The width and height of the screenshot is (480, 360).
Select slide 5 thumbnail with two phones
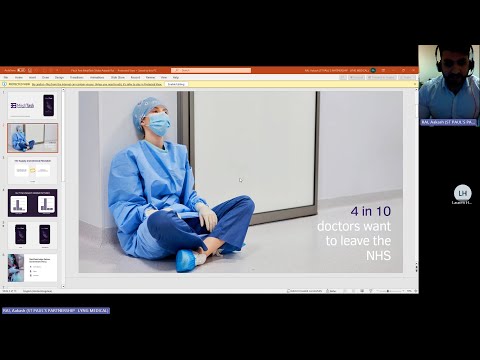(32, 235)
